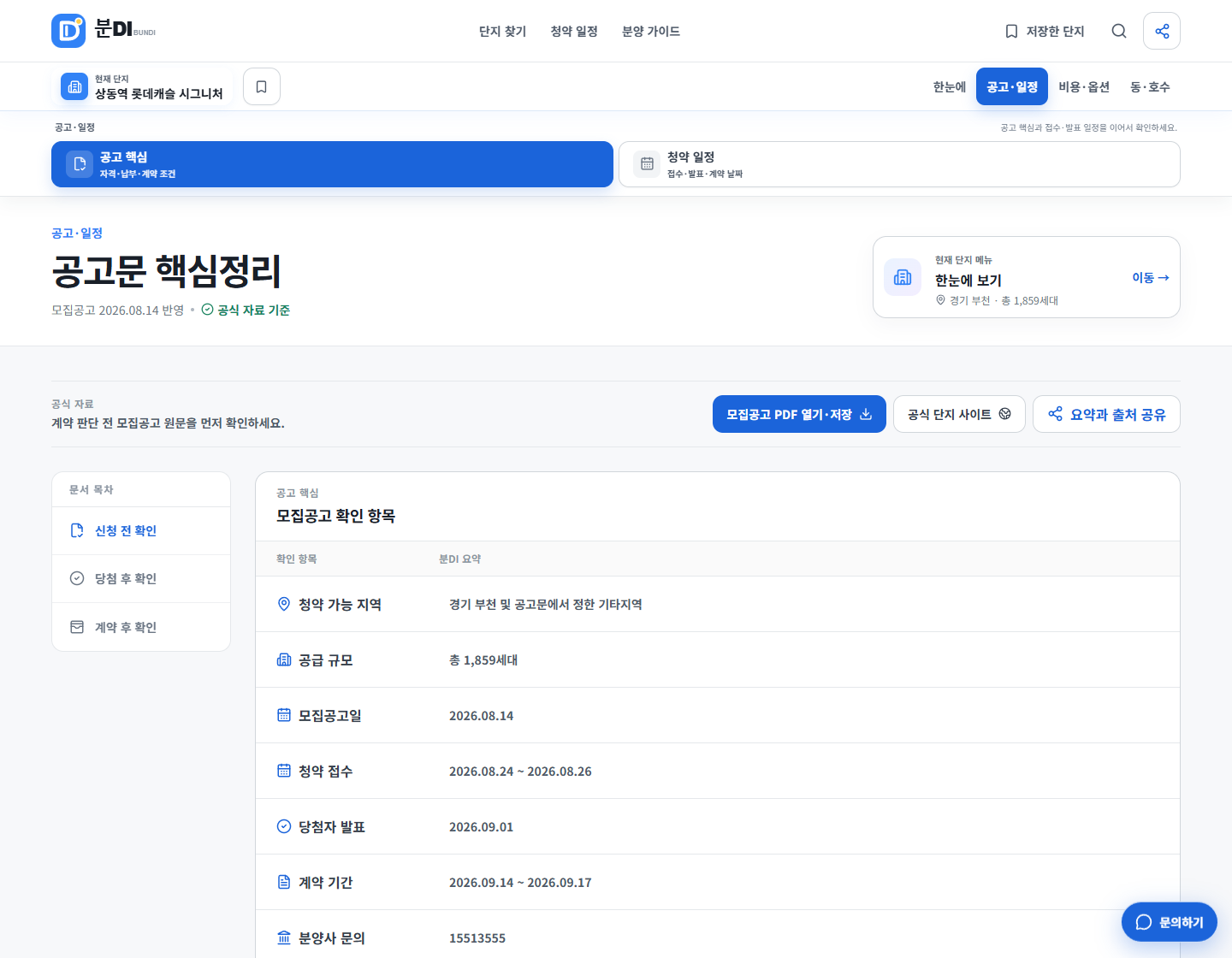Switch to the 비용·옵션 tab
This screenshot has height=958, width=1232.
[x=1084, y=86]
